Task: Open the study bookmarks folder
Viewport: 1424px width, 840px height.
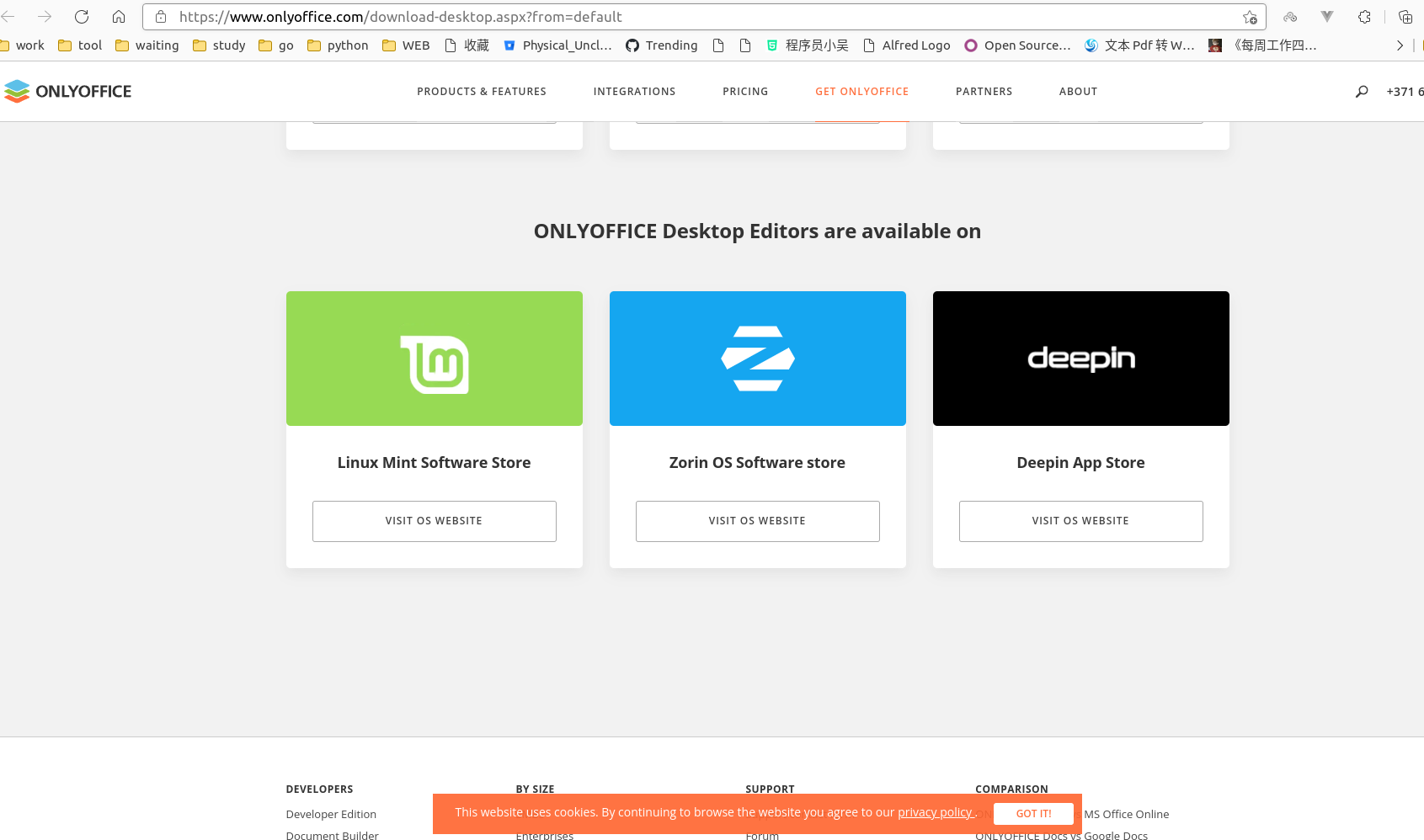Action: coord(219,45)
